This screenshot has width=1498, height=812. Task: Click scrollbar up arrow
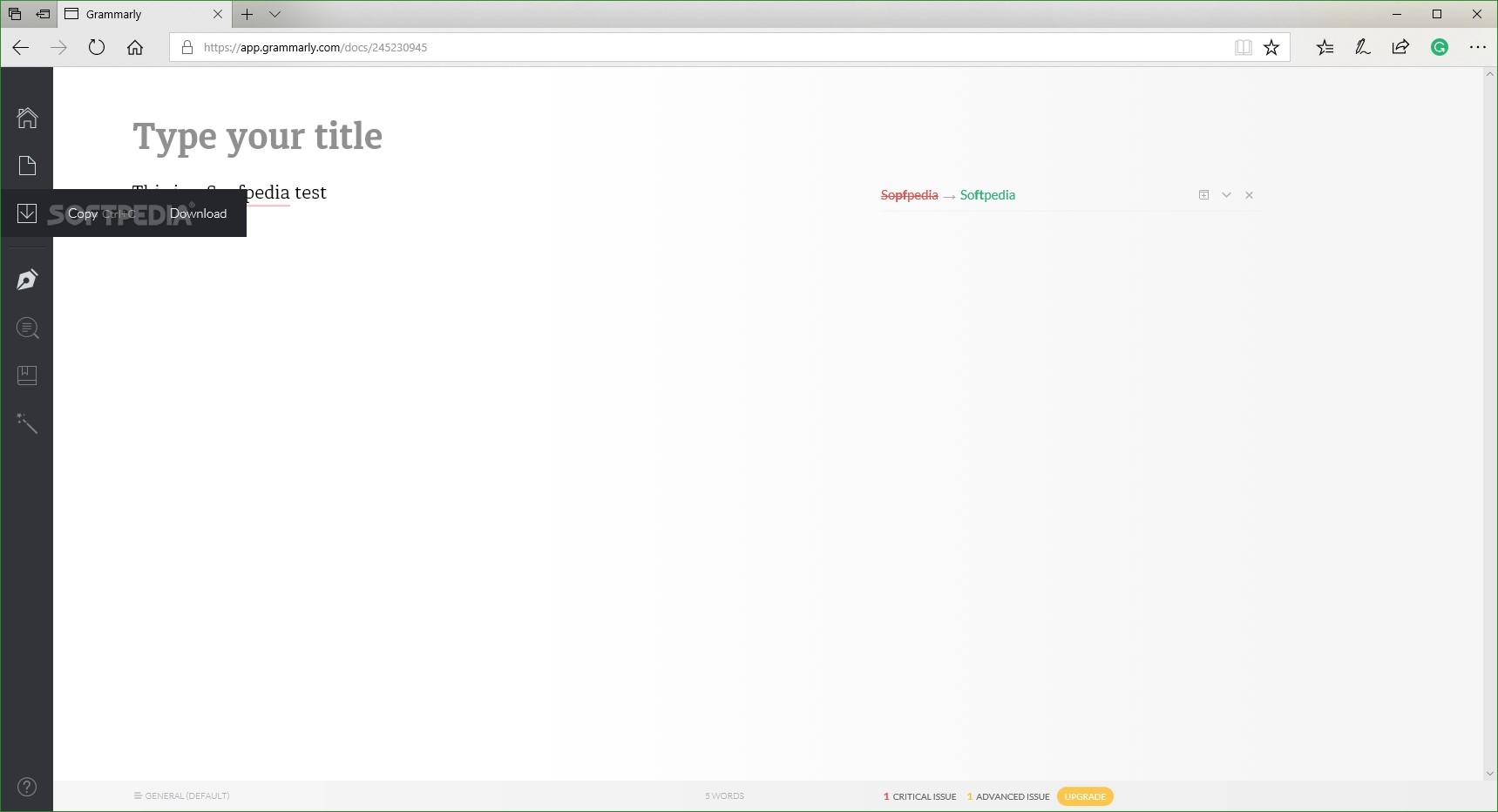coord(1489,74)
